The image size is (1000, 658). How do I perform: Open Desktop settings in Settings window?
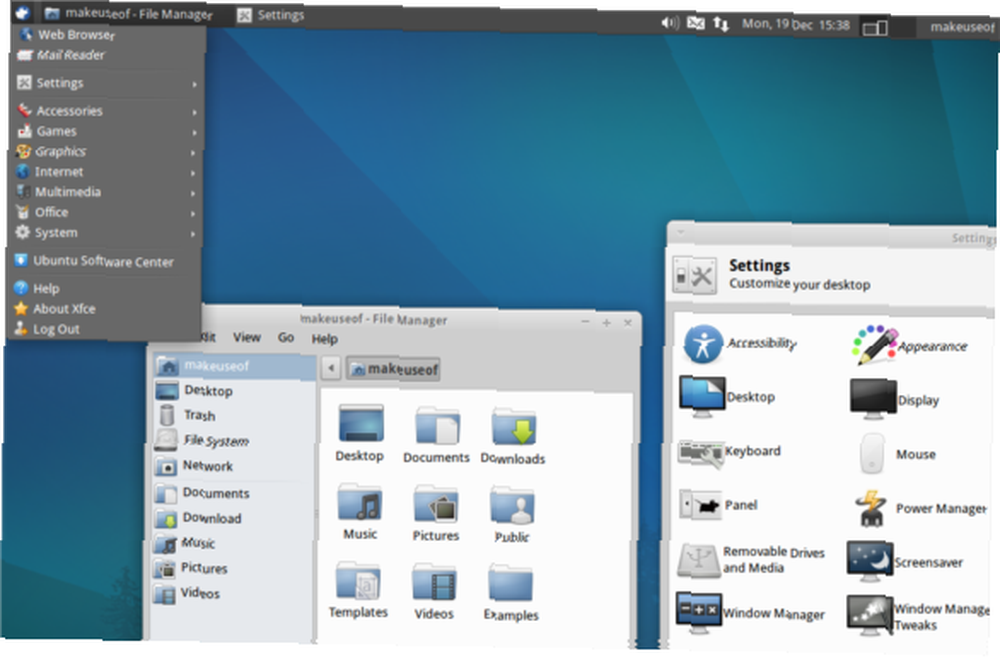tap(702, 397)
